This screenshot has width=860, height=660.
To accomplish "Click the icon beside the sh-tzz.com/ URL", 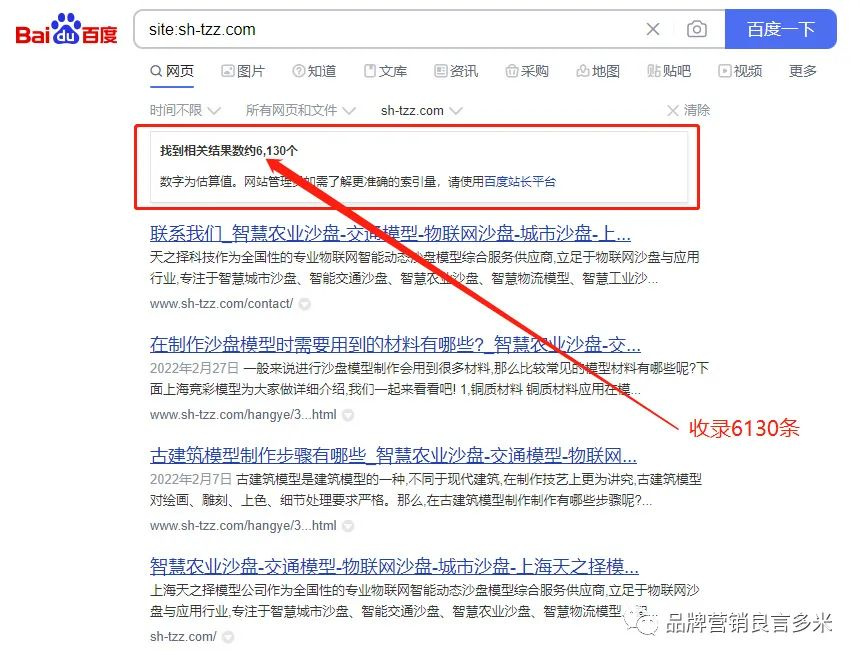I will 228,637.
